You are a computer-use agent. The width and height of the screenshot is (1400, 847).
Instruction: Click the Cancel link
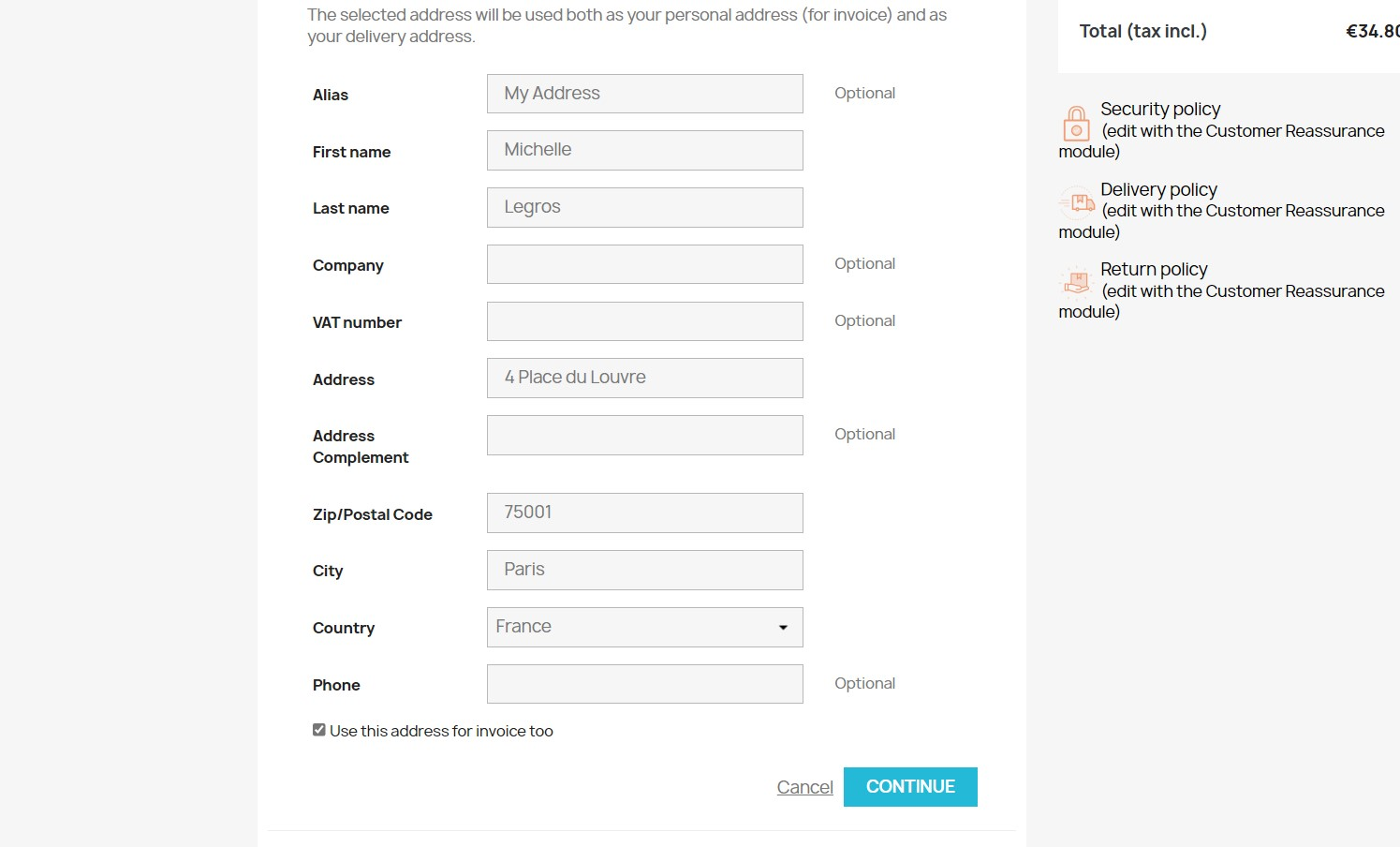(x=804, y=787)
